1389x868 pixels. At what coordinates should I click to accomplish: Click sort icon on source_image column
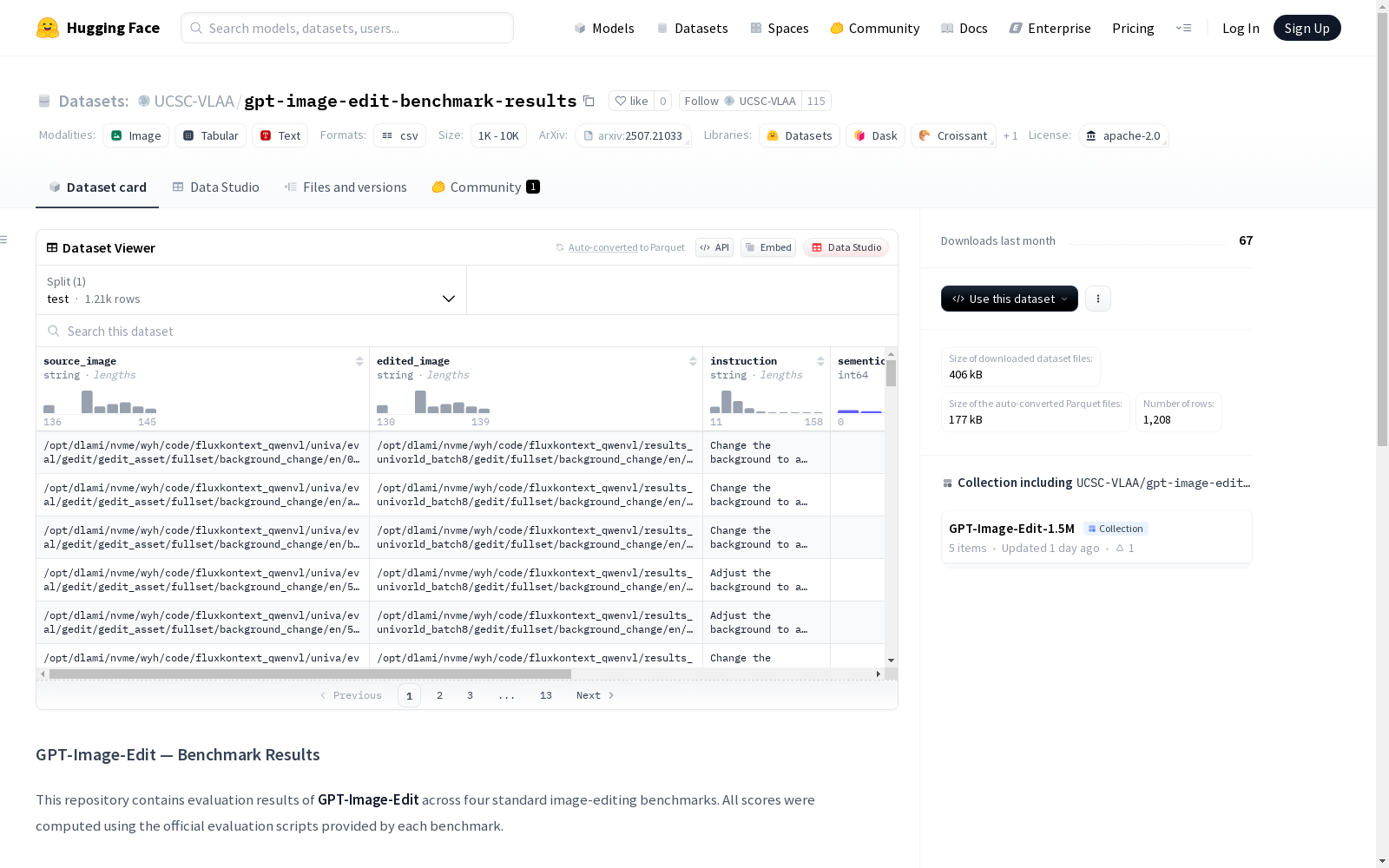point(359,361)
